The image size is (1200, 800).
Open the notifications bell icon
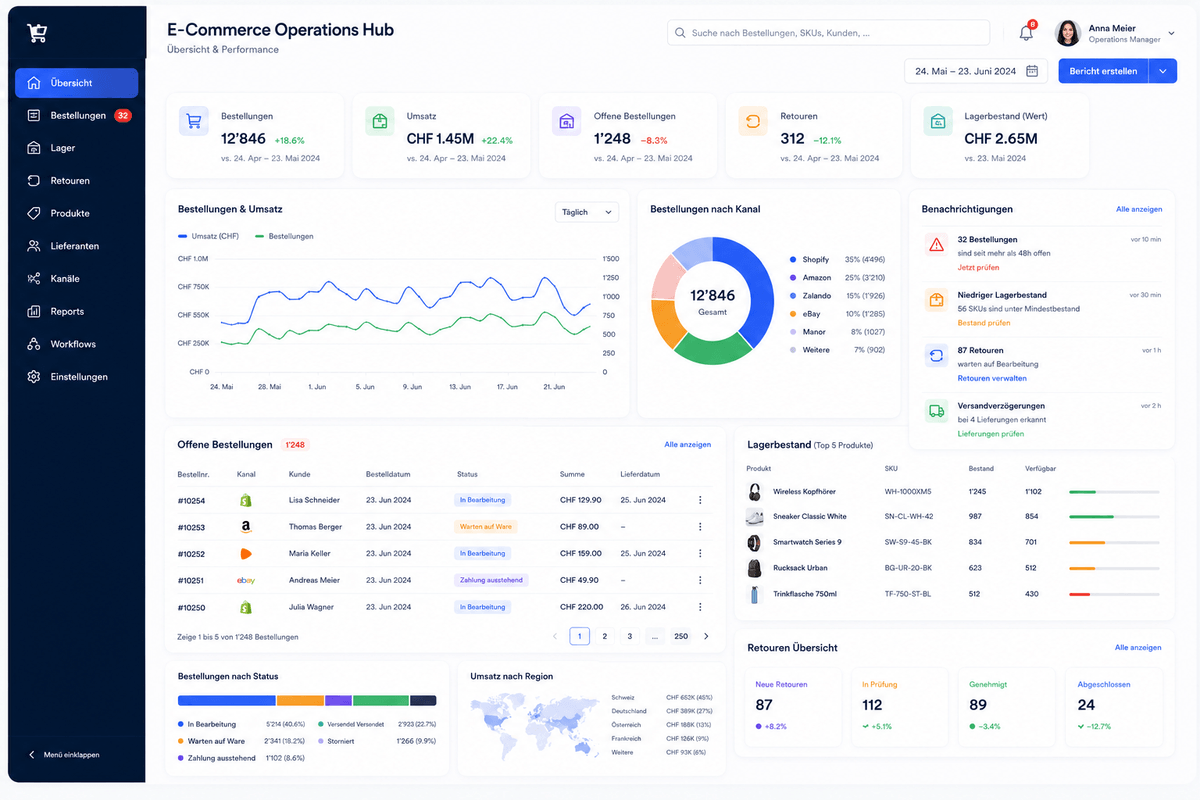pos(1026,33)
